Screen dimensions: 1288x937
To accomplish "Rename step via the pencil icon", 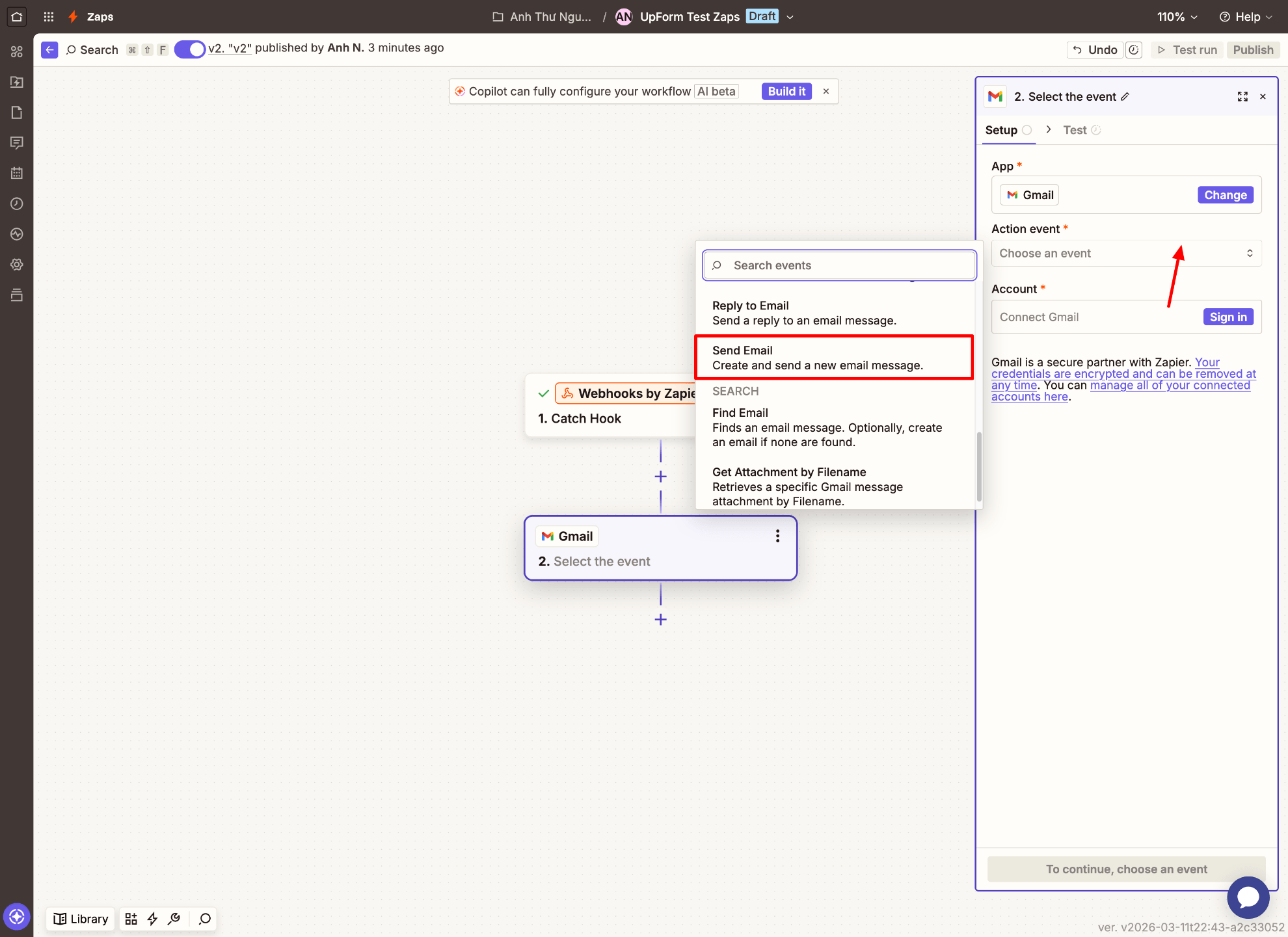I will tap(1125, 96).
